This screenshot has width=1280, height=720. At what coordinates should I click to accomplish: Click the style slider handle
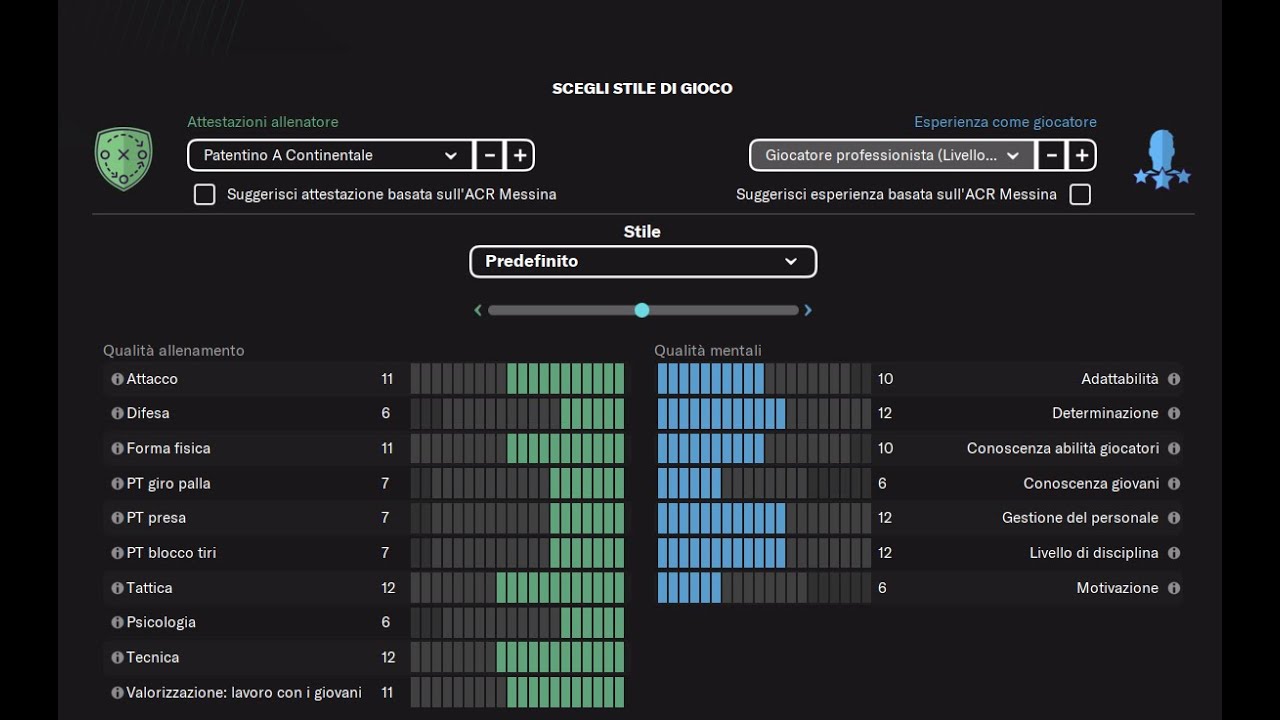click(642, 310)
